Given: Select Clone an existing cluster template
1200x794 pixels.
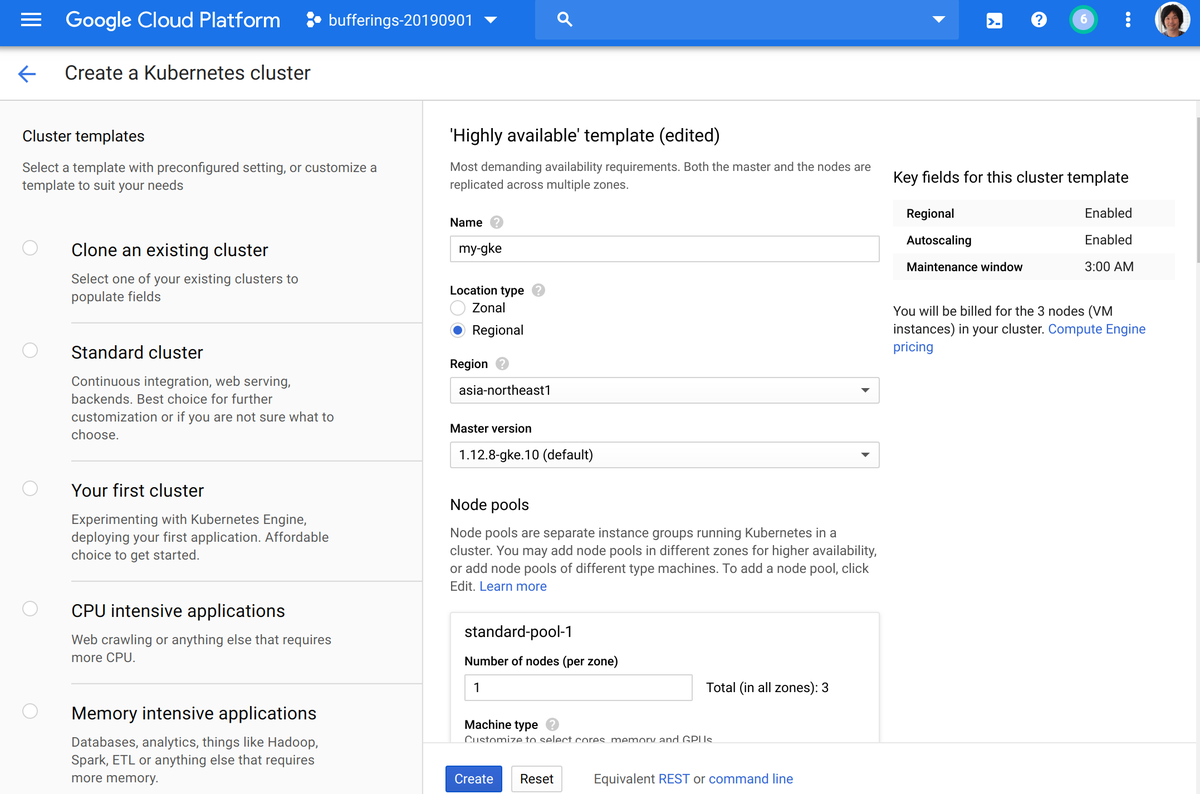Looking at the screenshot, I should point(30,248).
